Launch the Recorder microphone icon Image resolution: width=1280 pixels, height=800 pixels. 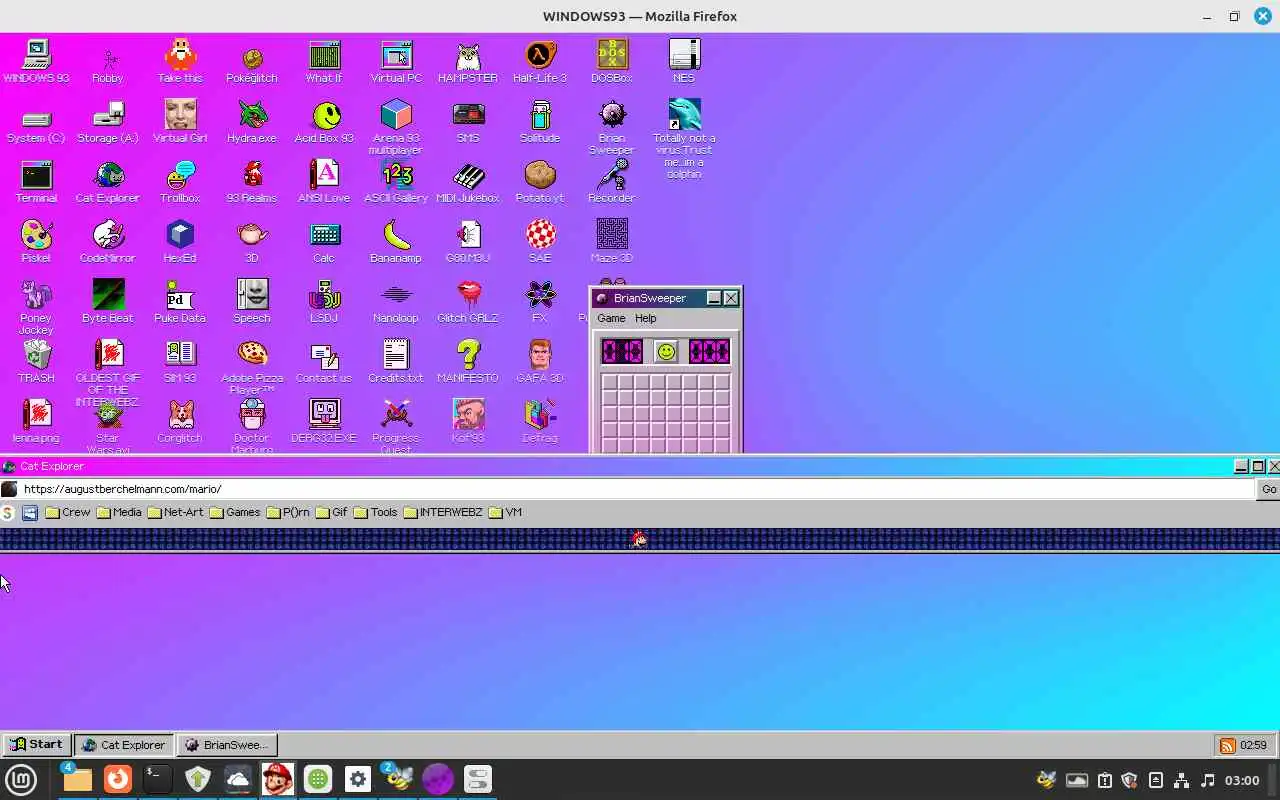(612, 182)
